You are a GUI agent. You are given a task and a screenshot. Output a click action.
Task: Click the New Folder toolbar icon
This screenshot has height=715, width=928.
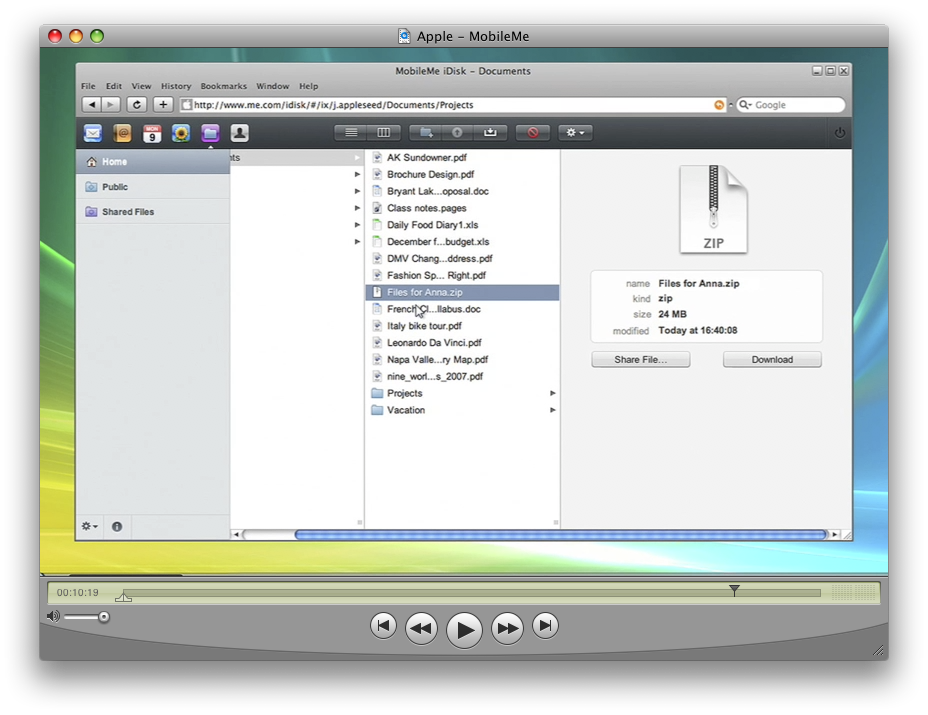[426, 133]
